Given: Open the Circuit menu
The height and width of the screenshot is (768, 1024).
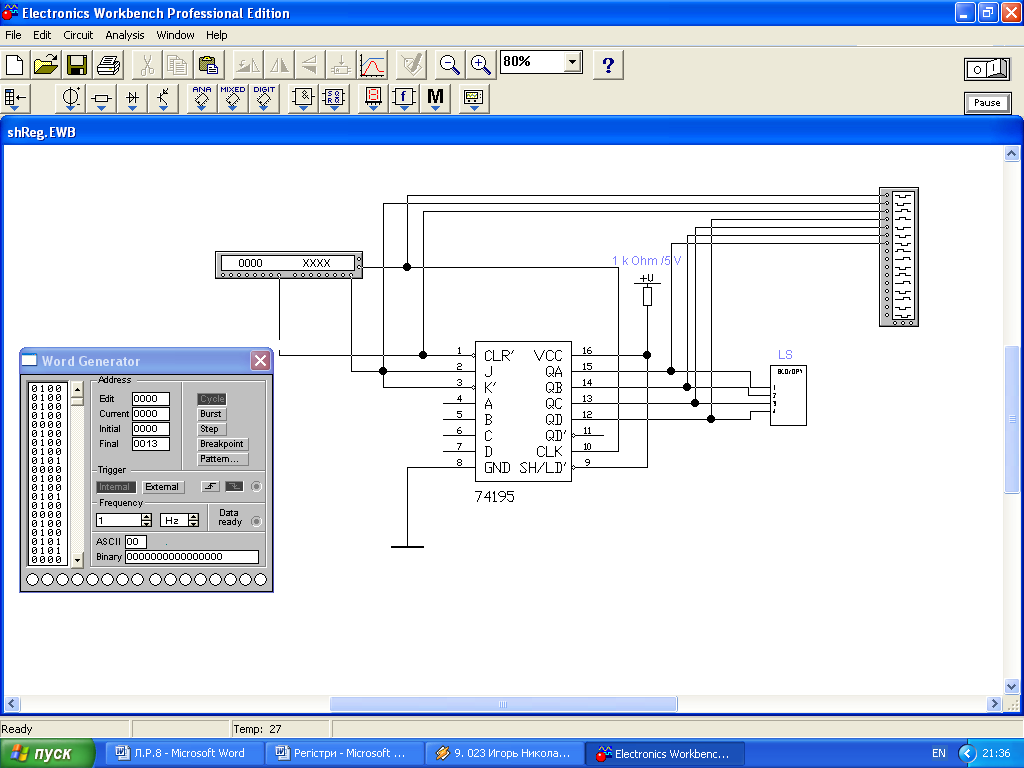Looking at the screenshot, I should [x=78, y=35].
